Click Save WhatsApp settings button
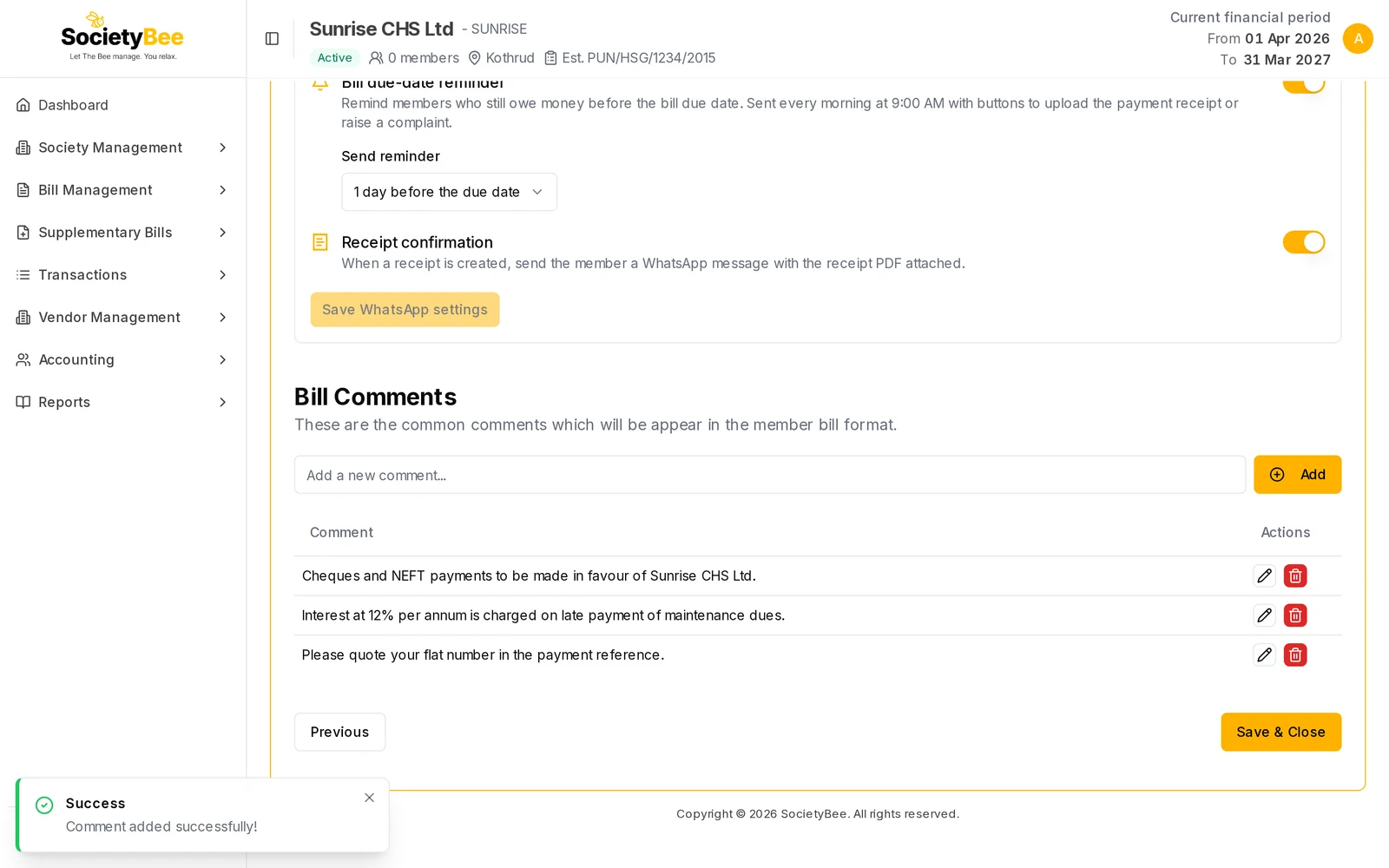Screen dimensions: 1389x868 click(x=405, y=310)
